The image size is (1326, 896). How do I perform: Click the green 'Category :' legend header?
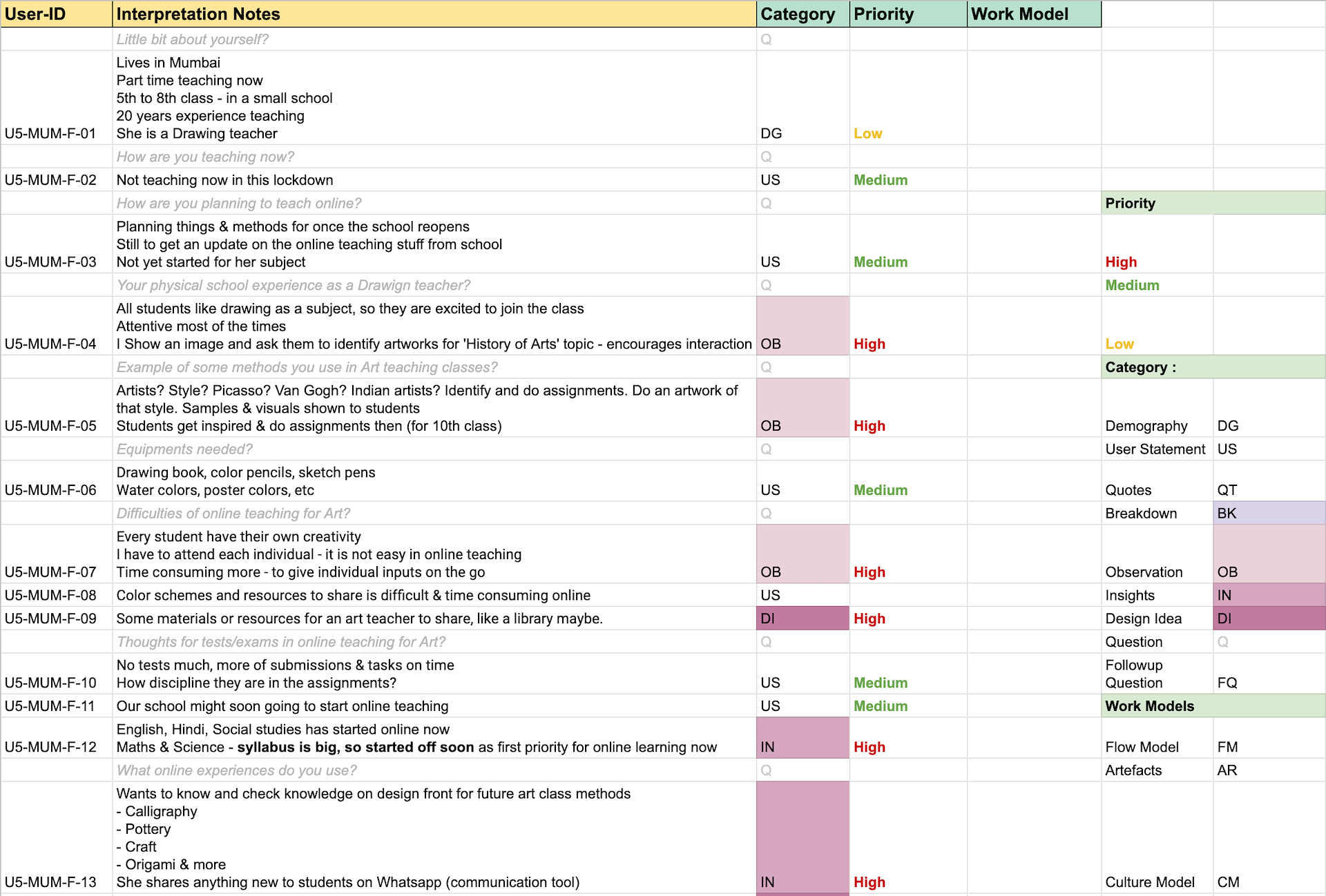pos(1213,367)
